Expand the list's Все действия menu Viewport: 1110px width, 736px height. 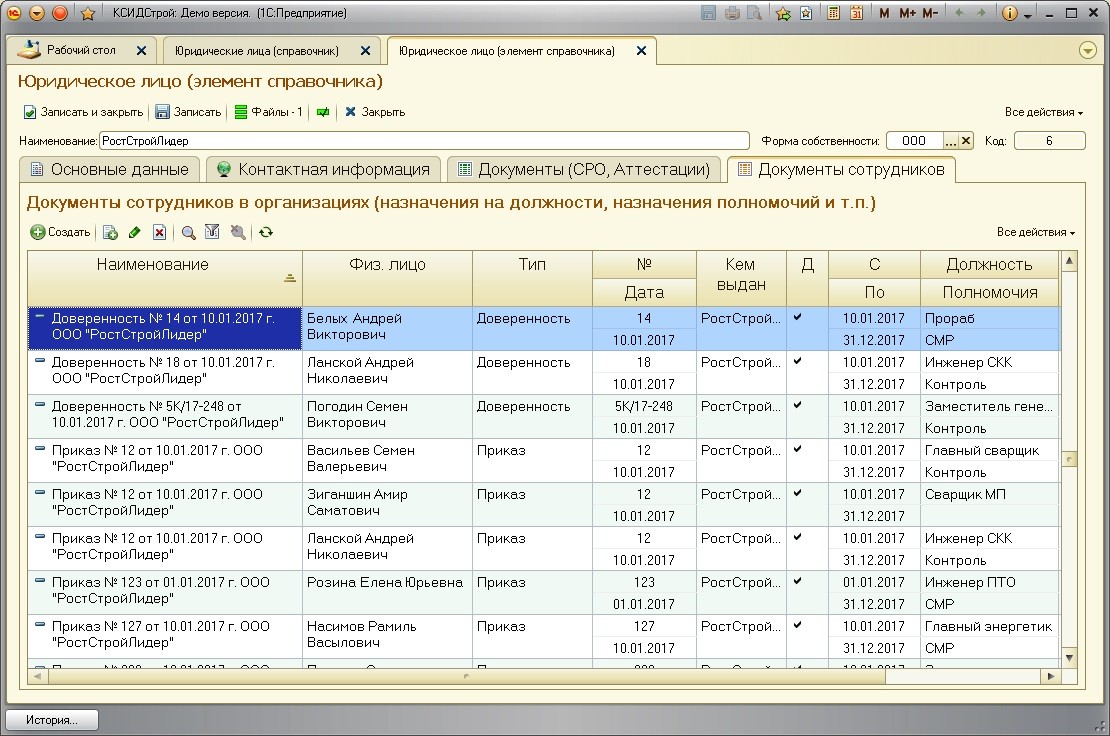(1035, 232)
